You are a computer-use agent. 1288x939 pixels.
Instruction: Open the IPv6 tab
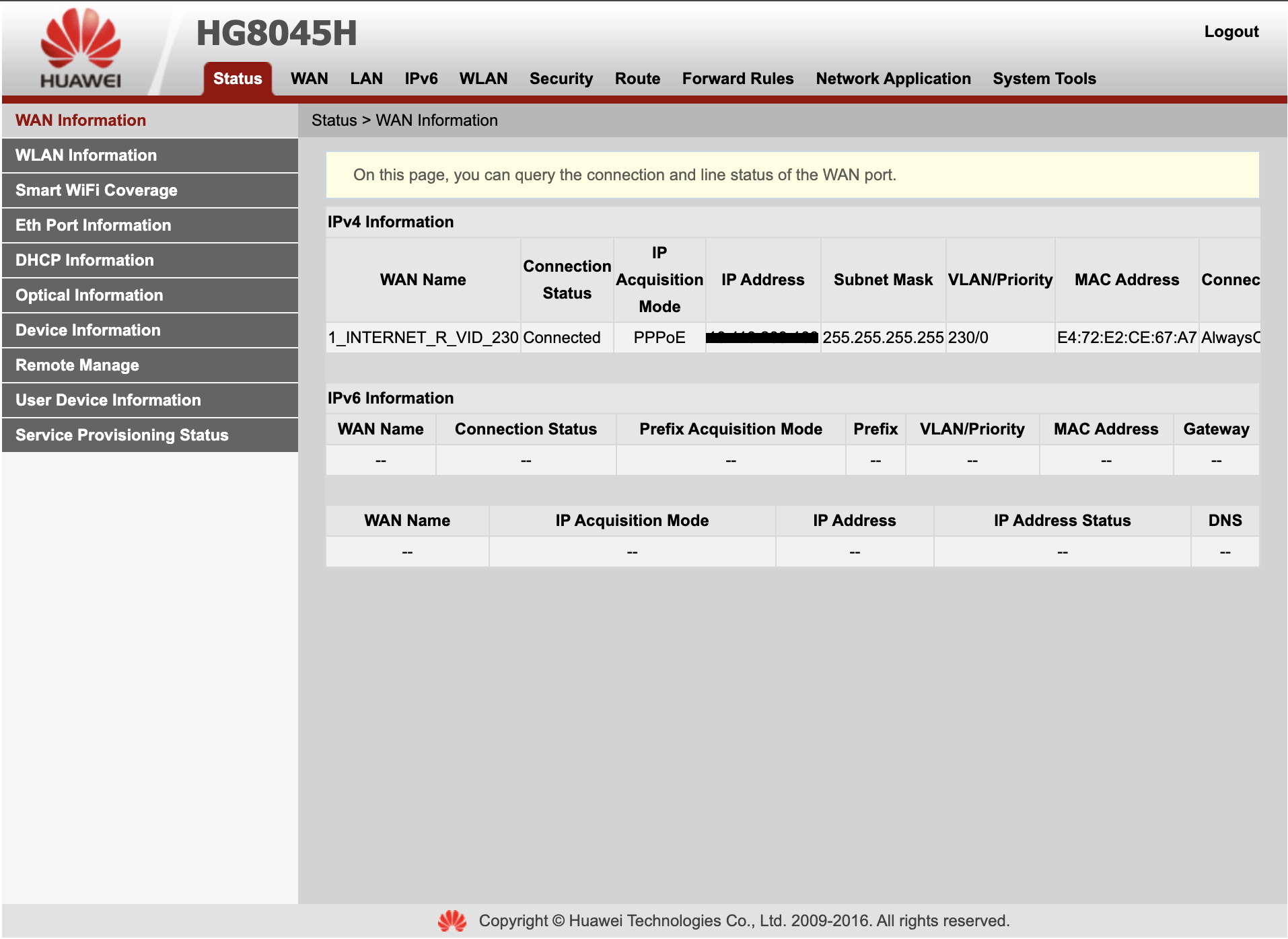click(421, 79)
